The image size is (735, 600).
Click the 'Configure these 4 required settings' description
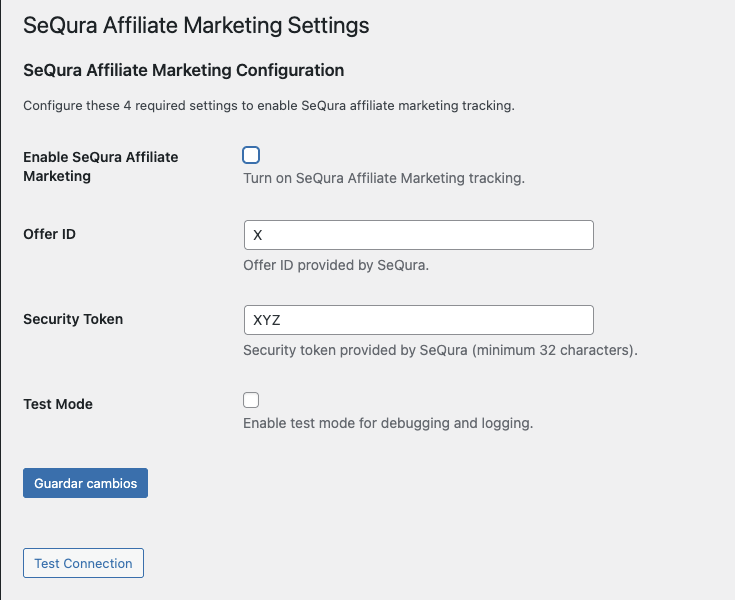pos(268,106)
